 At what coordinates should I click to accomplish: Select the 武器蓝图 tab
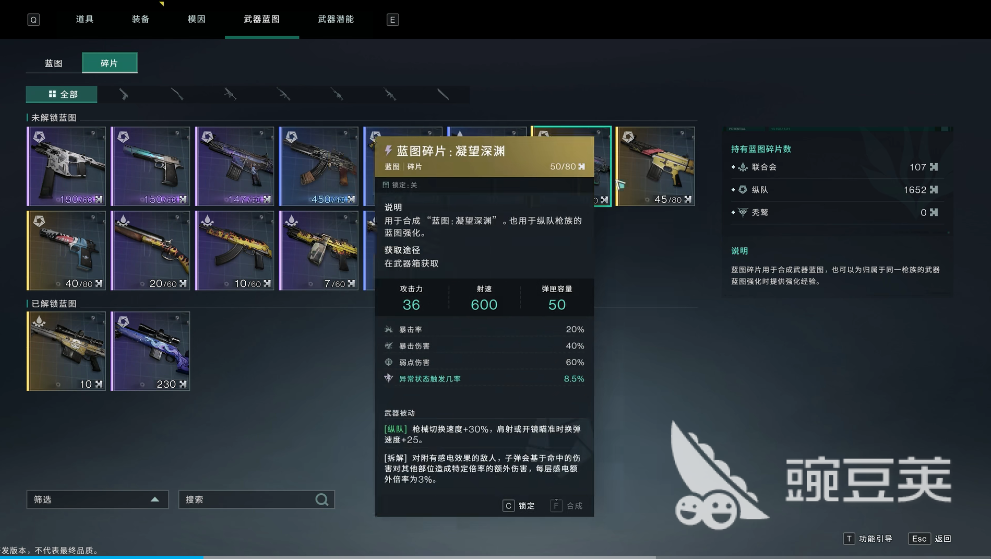click(x=262, y=19)
